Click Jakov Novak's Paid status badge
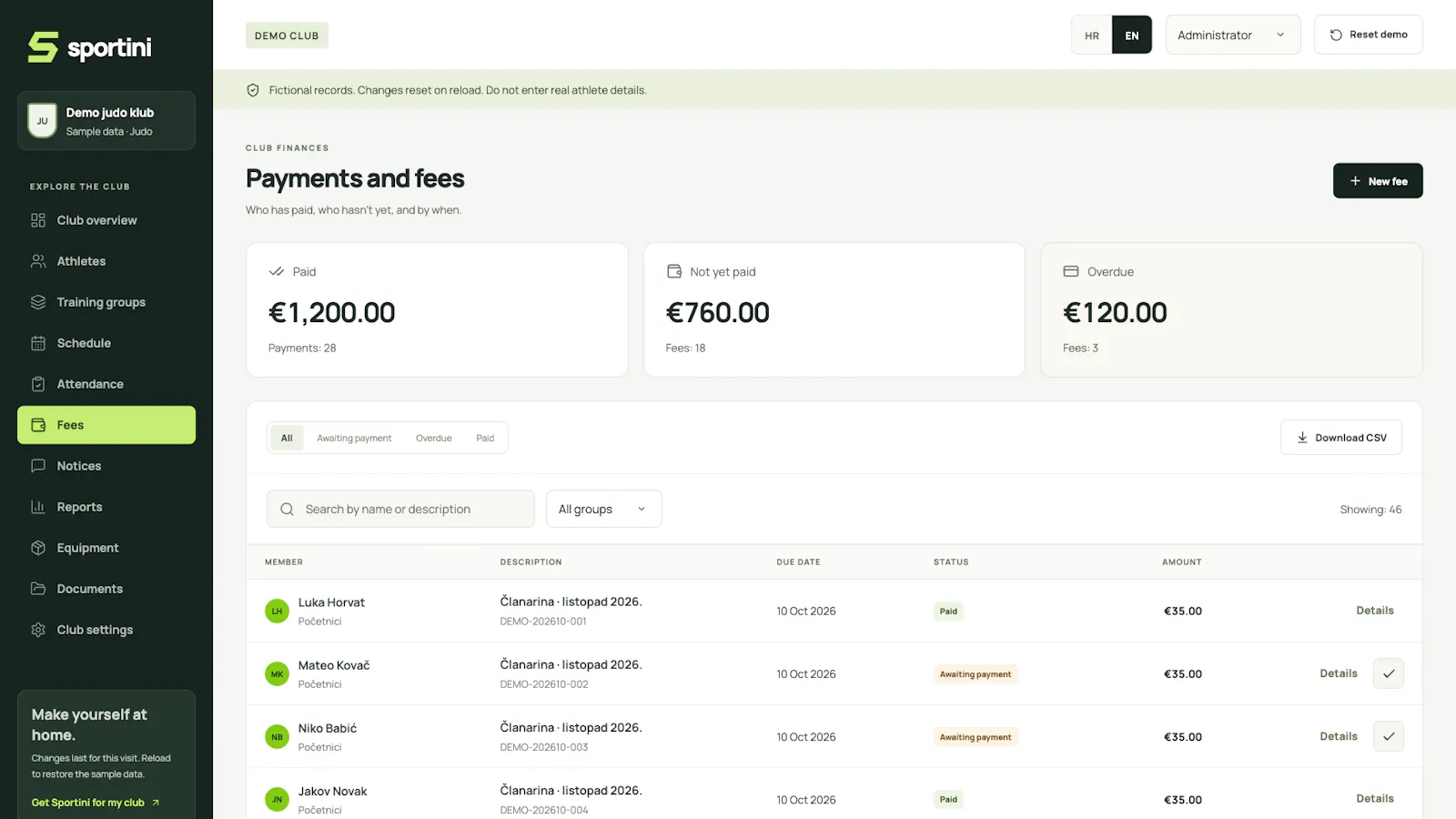Viewport: 1456px width, 819px height. (x=948, y=800)
